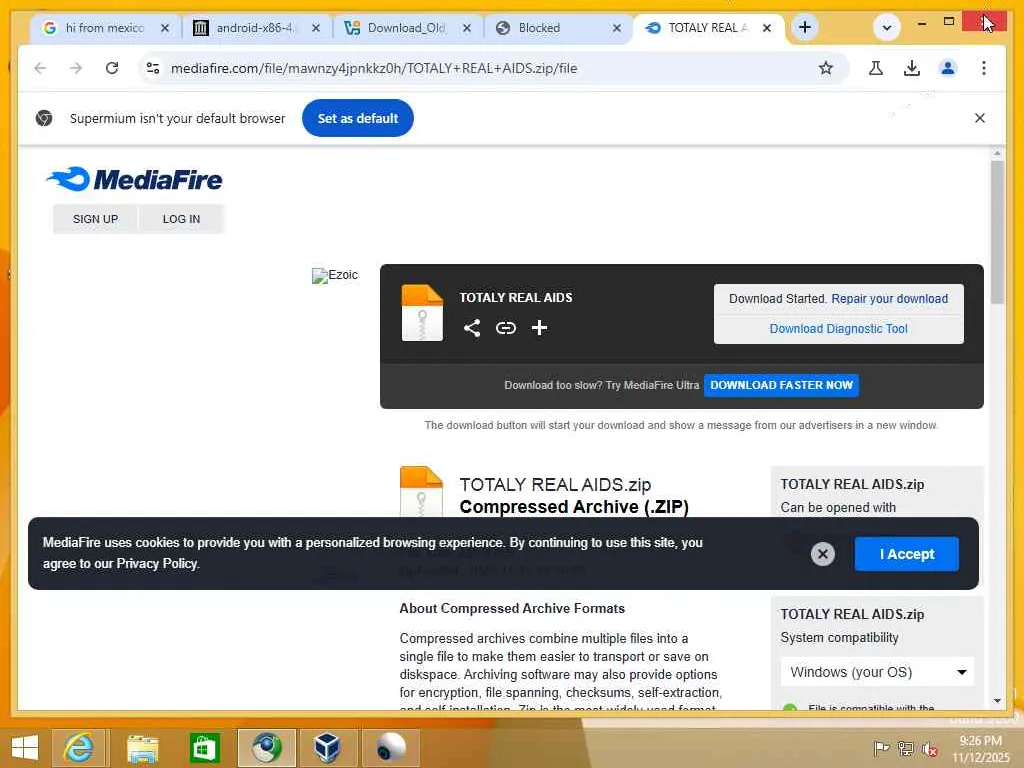Viewport: 1024px width, 768px height.
Task: Click the browser forward arrow
Action: 76,68
